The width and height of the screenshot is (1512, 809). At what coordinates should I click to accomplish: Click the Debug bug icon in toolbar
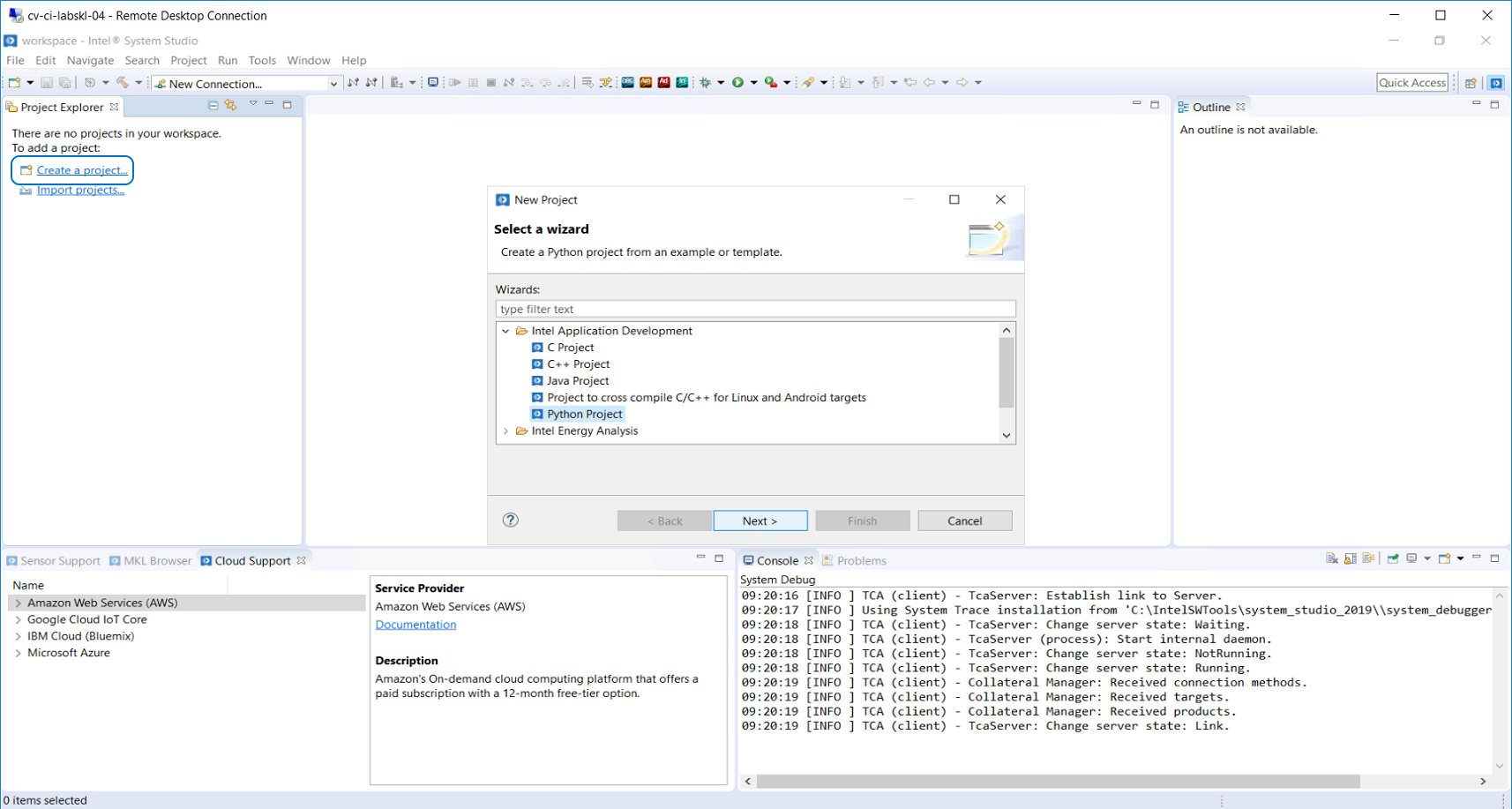[x=705, y=83]
